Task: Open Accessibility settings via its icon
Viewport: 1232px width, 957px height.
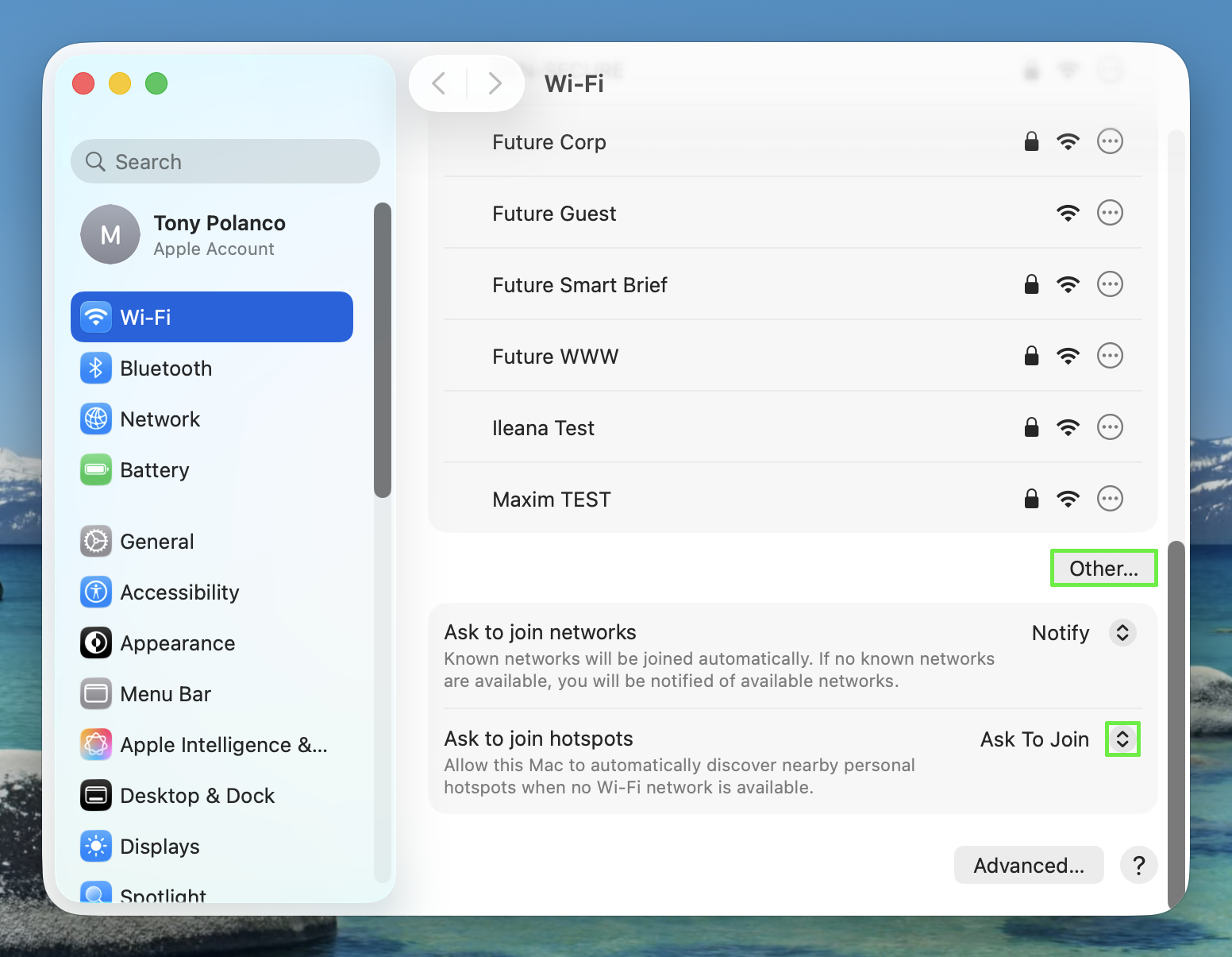Action: tap(95, 592)
